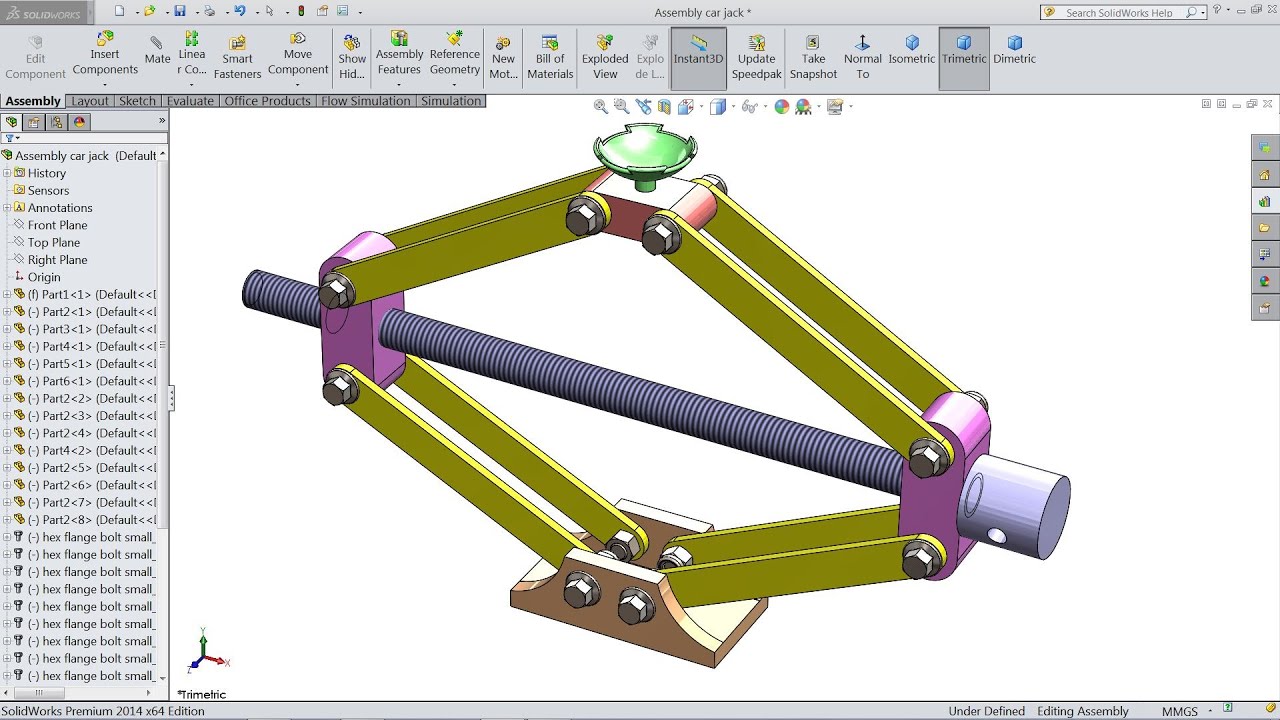Viewport: 1280px width, 720px height.
Task: Click the Select cursor tool icon
Action: coord(270,11)
